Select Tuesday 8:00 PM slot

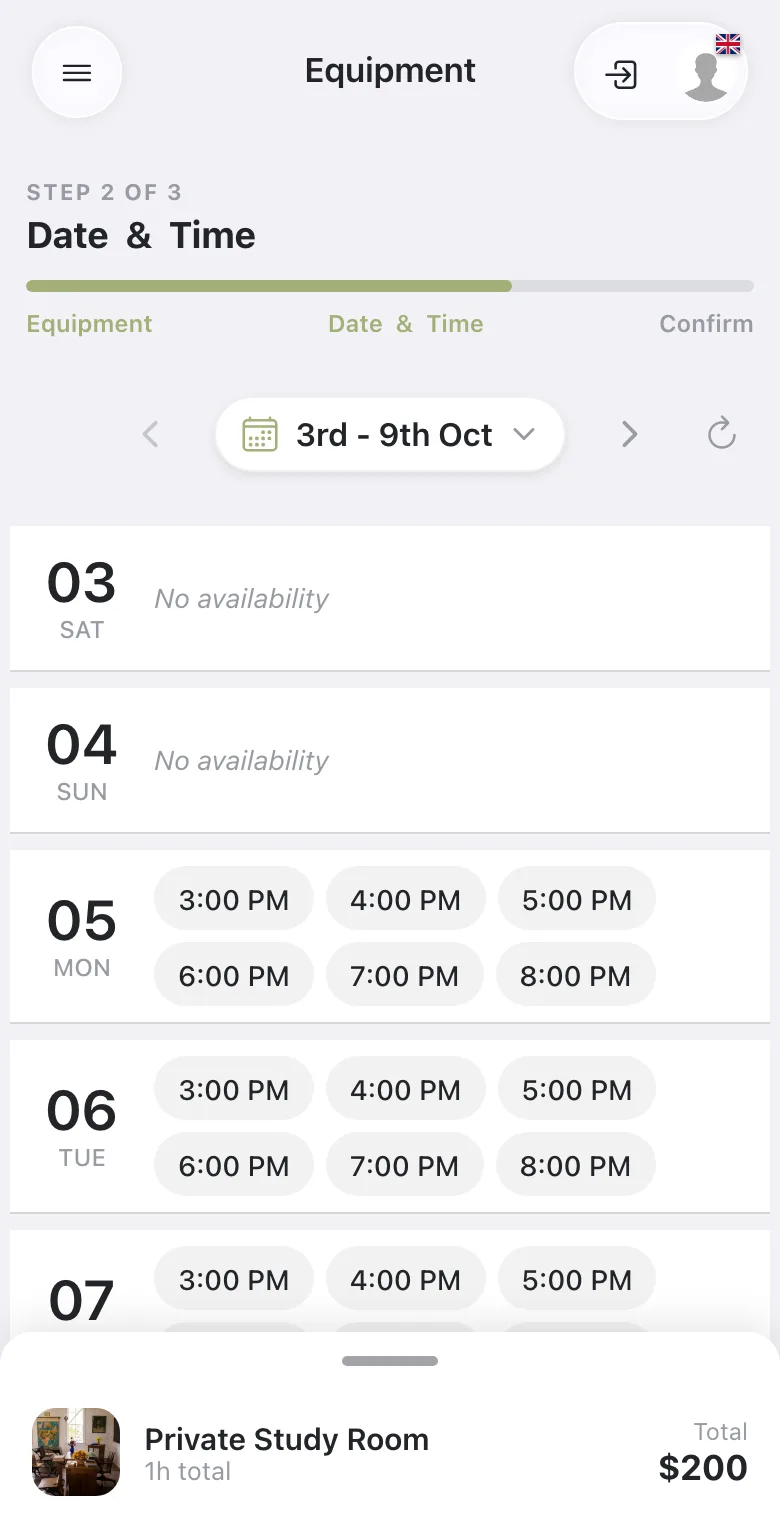(576, 1166)
